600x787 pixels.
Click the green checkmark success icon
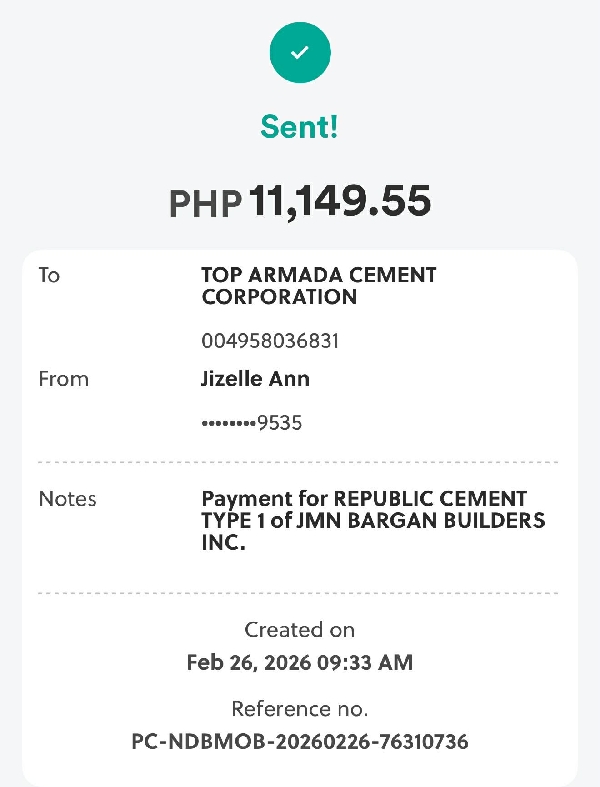point(299,52)
